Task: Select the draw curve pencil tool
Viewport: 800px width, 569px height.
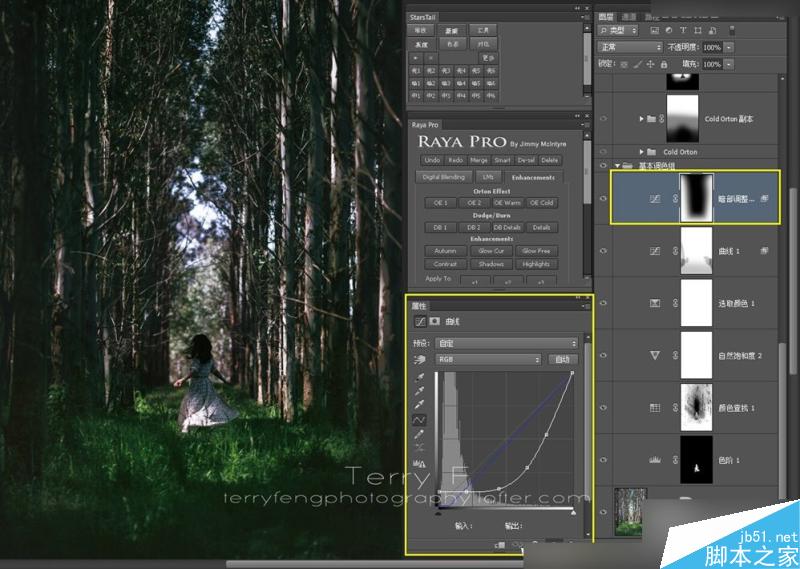Action: tap(419, 434)
